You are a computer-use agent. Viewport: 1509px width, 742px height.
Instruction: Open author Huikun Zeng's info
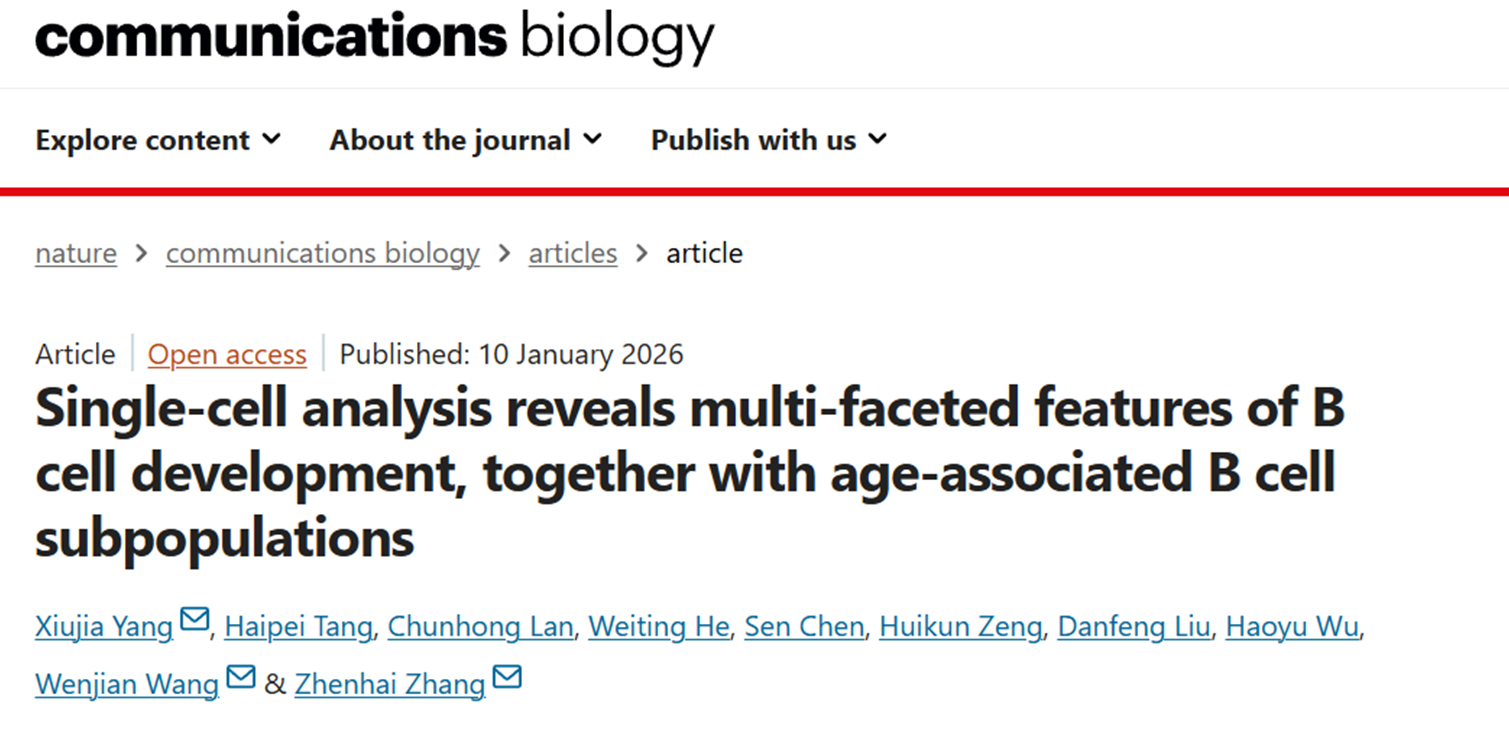click(x=960, y=627)
